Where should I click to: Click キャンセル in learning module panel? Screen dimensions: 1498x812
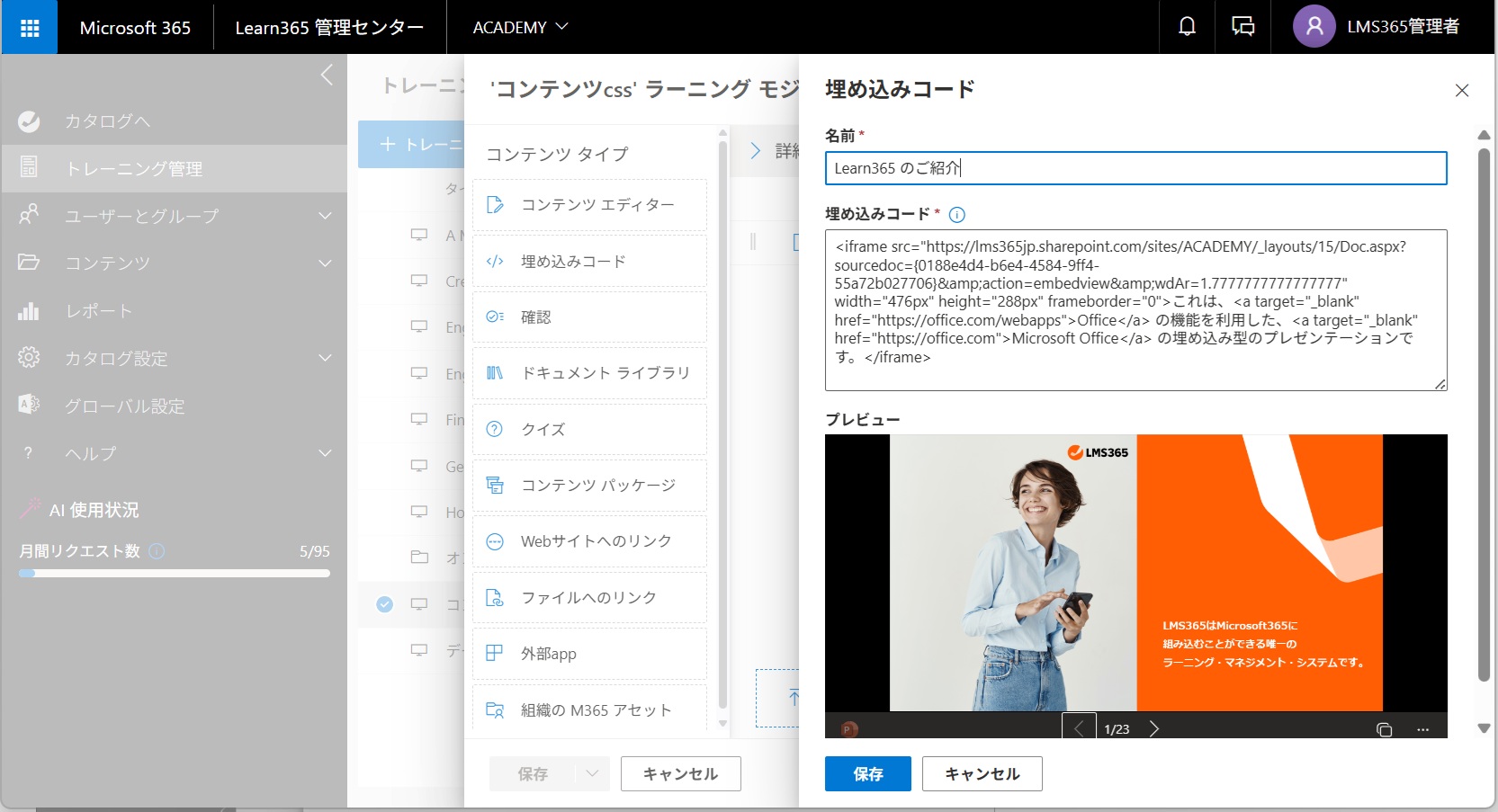[680, 773]
